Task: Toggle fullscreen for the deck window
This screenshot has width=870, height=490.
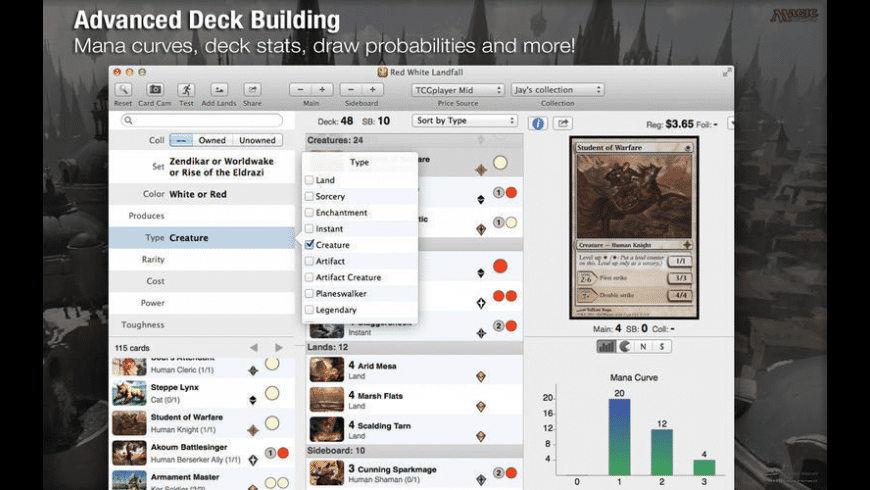Action: [x=726, y=73]
